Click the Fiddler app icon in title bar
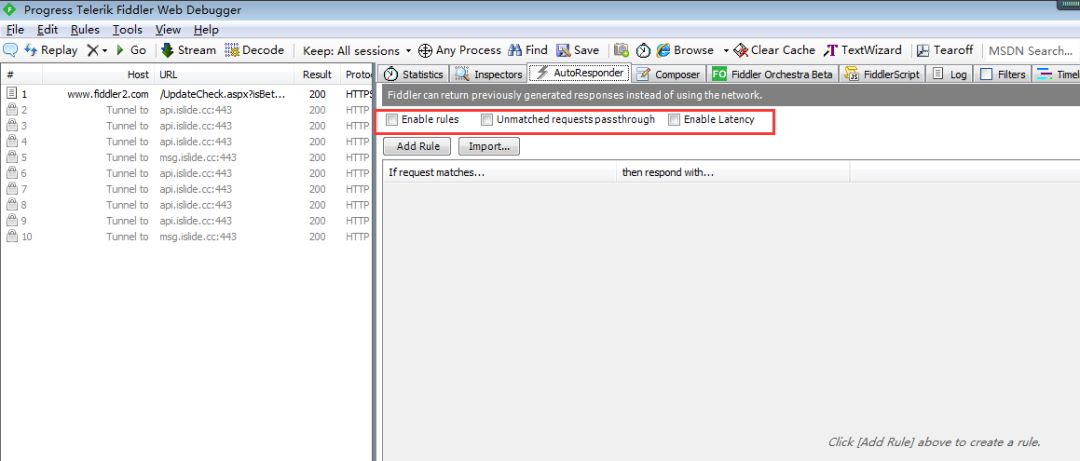This screenshot has width=1080, height=461. [x=10, y=10]
